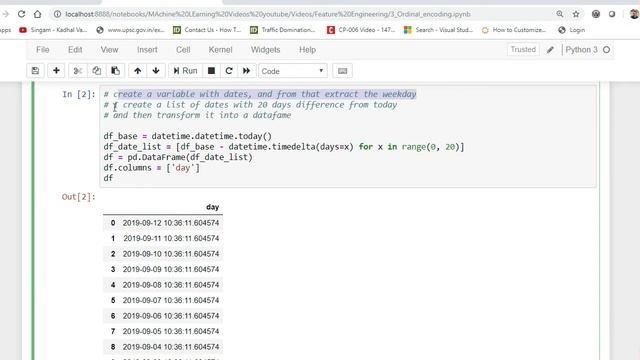
Task: Click the browser address bar URL
Action: (268, 14)
